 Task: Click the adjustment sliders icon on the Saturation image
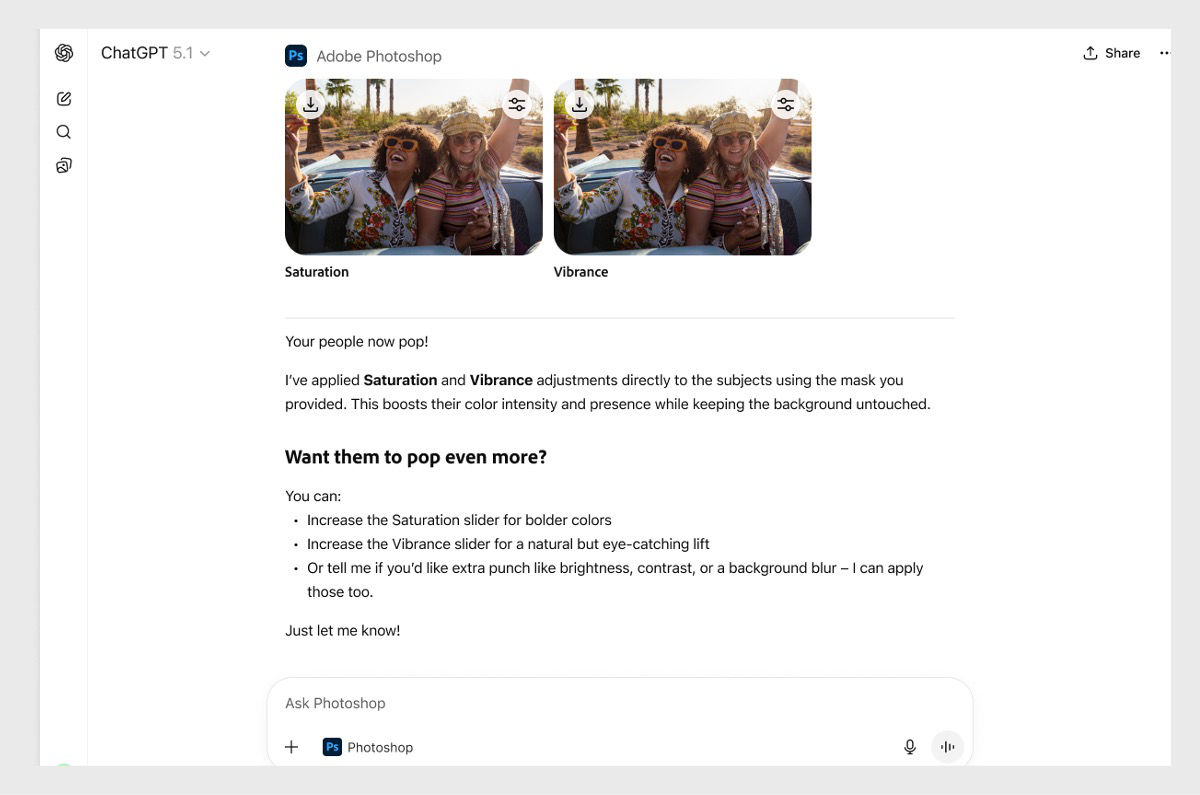[x=517, y=103]
